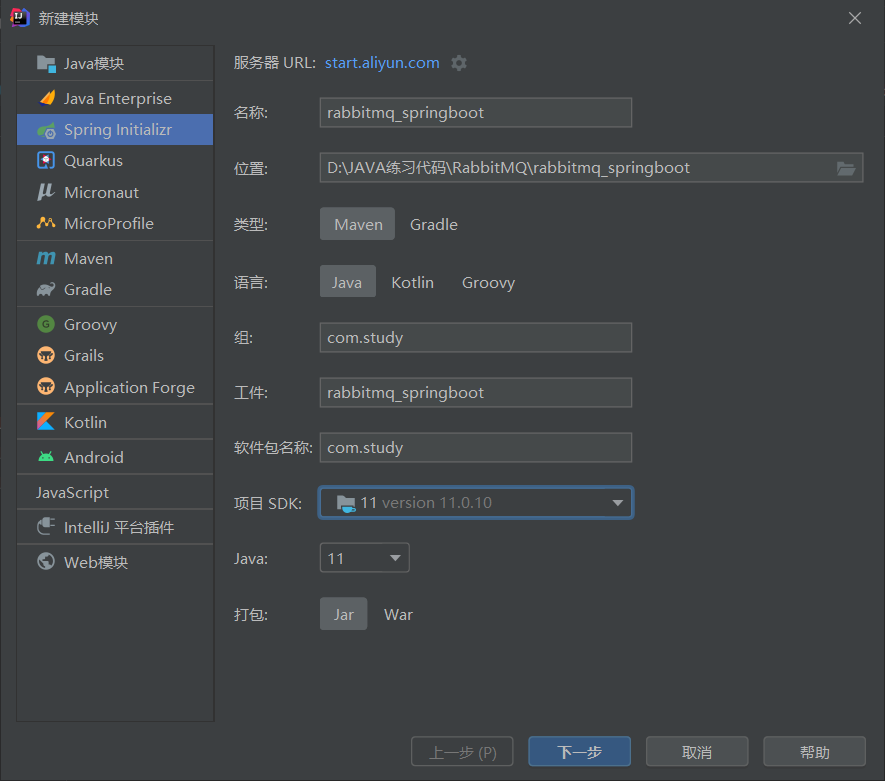Select Android module type
This screenshot has height=781, width=885.
click(x=115, y=457)
